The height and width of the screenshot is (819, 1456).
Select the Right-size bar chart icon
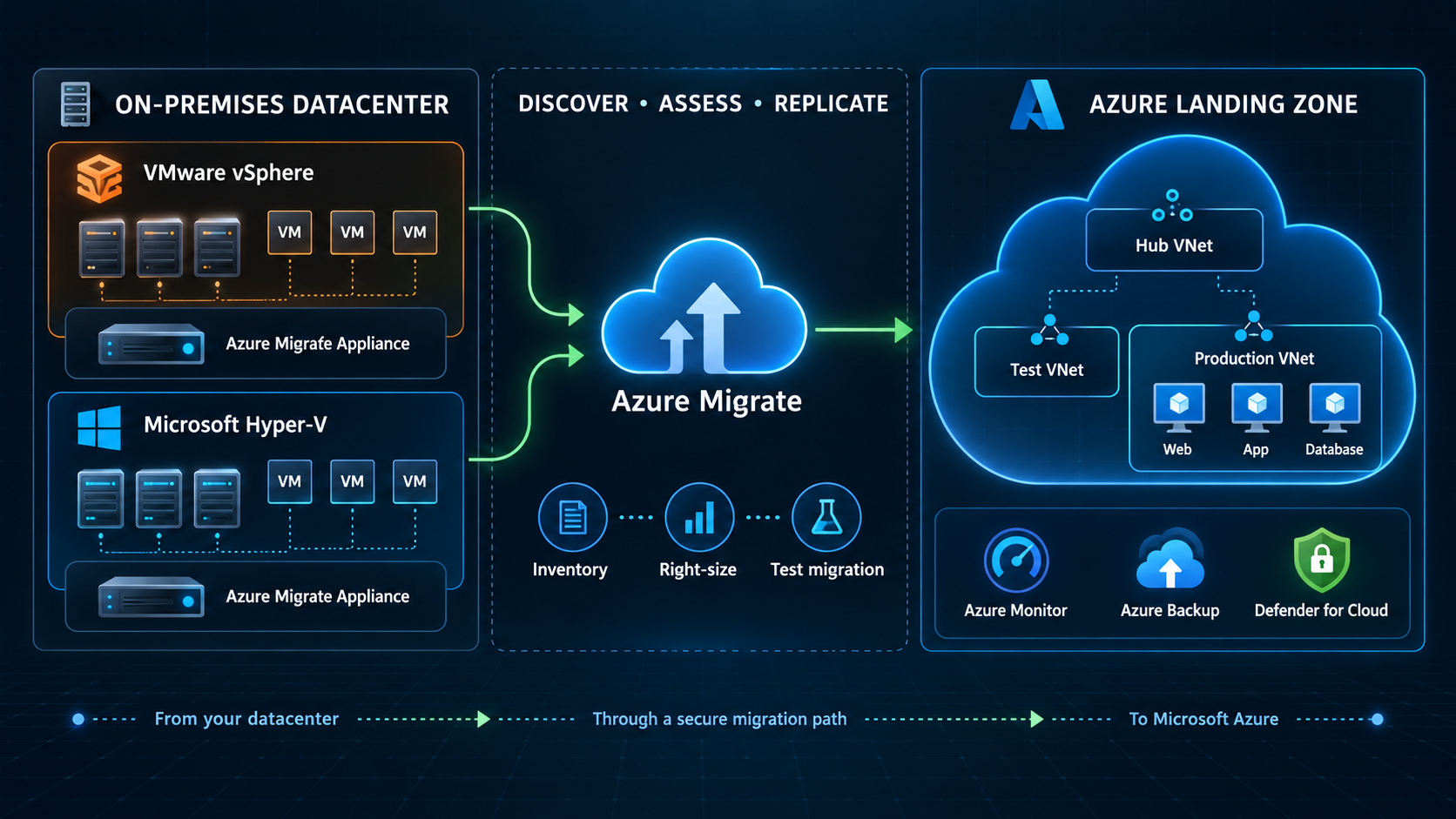699,517
